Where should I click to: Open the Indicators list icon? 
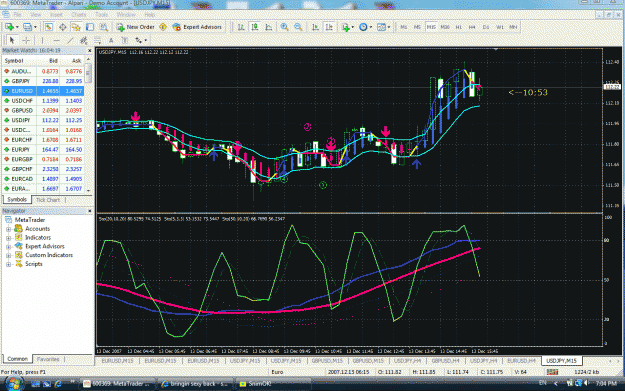(346, 27)
